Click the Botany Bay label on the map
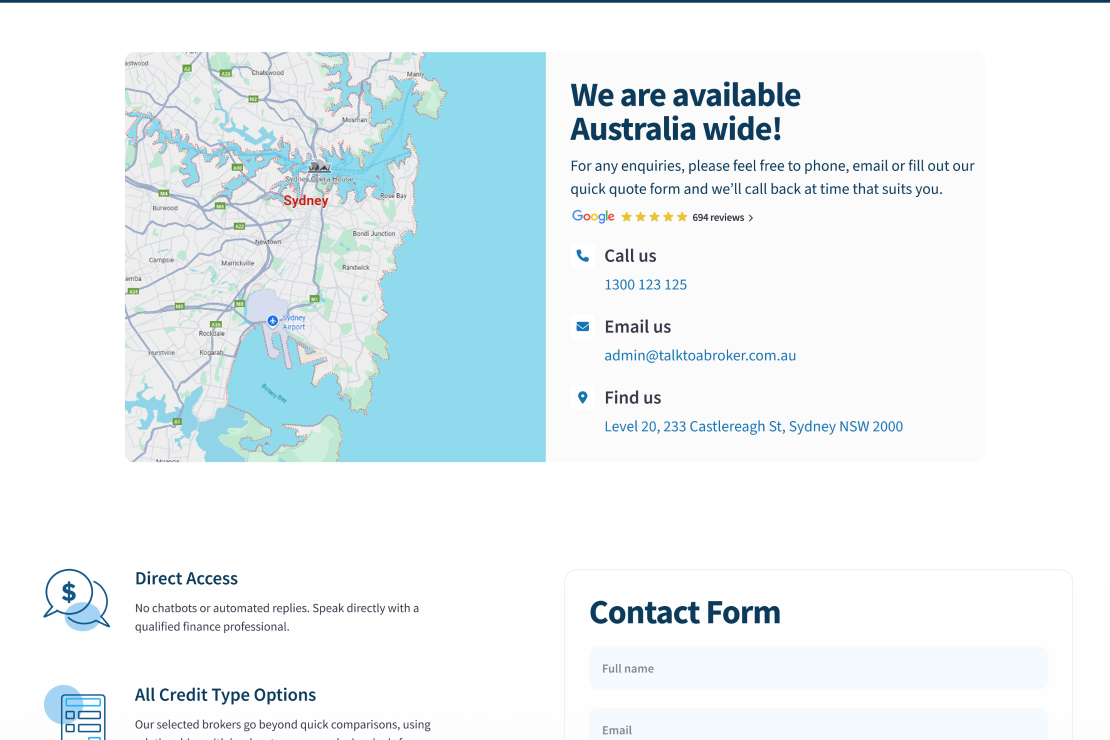 click(x=275, y=393)
